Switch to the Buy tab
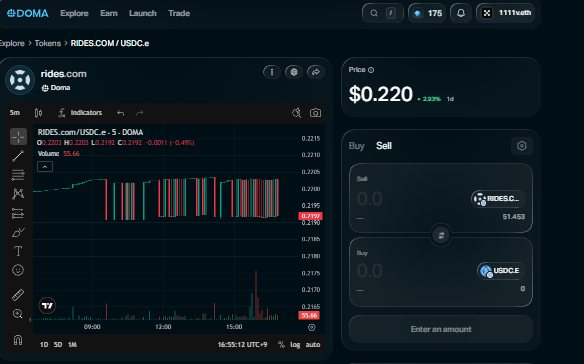Screen dimensions: 584x364 point(356,146)
